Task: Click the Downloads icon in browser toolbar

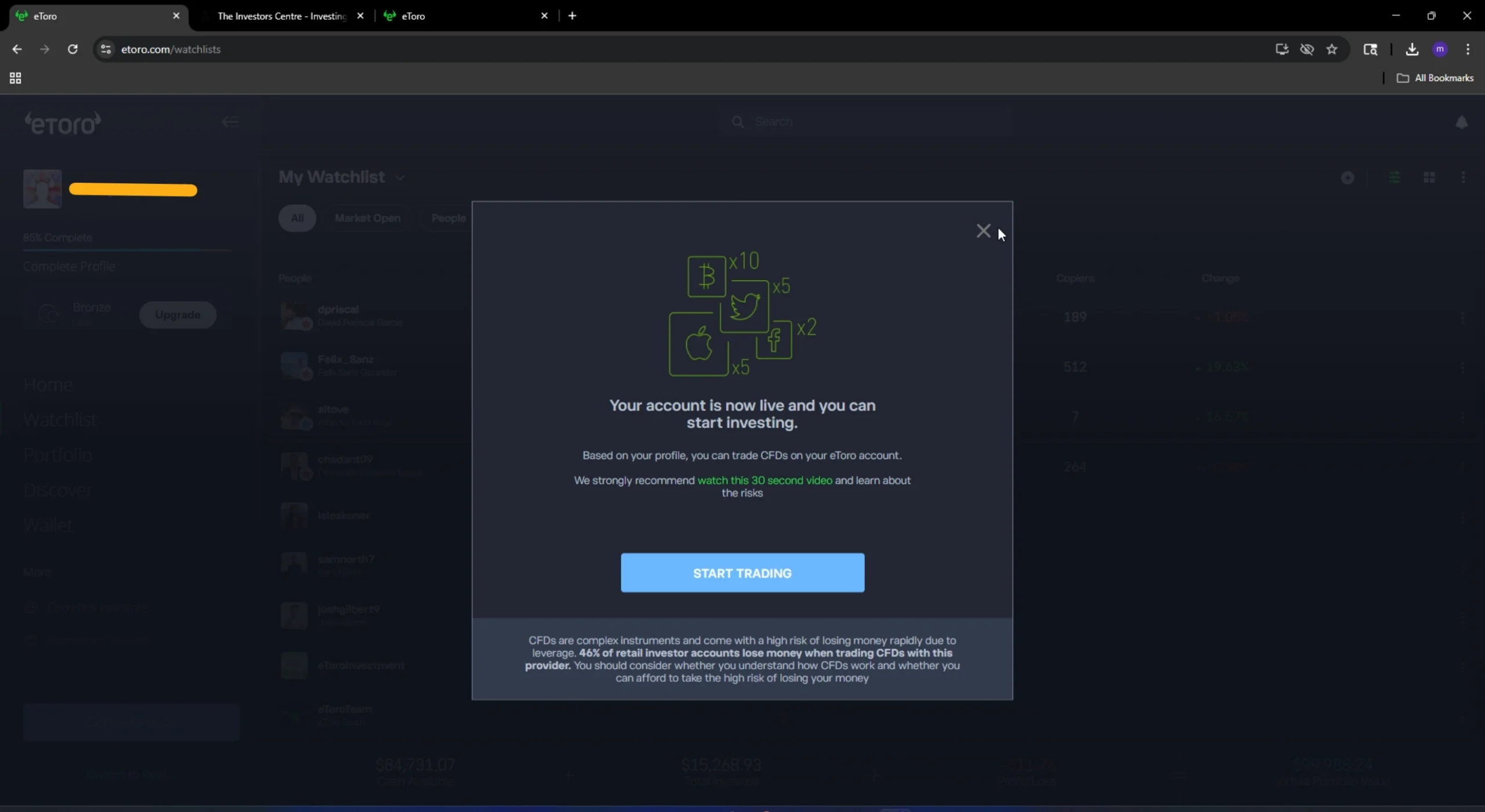Action: coord(1411,49)
